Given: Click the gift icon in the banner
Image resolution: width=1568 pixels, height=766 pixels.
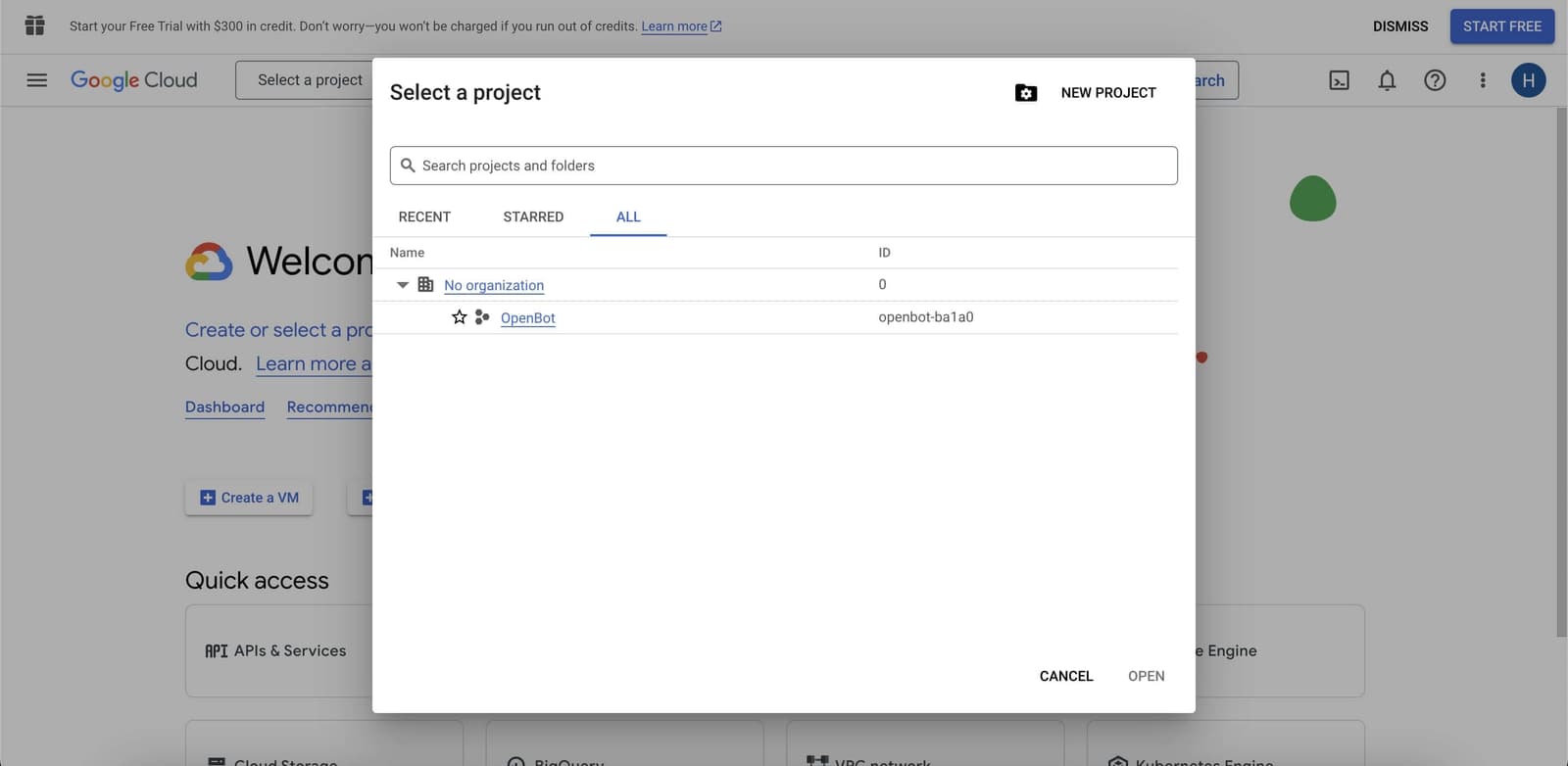Looking at the screenshot, I should pyautogui.click(x=35, y=25).
